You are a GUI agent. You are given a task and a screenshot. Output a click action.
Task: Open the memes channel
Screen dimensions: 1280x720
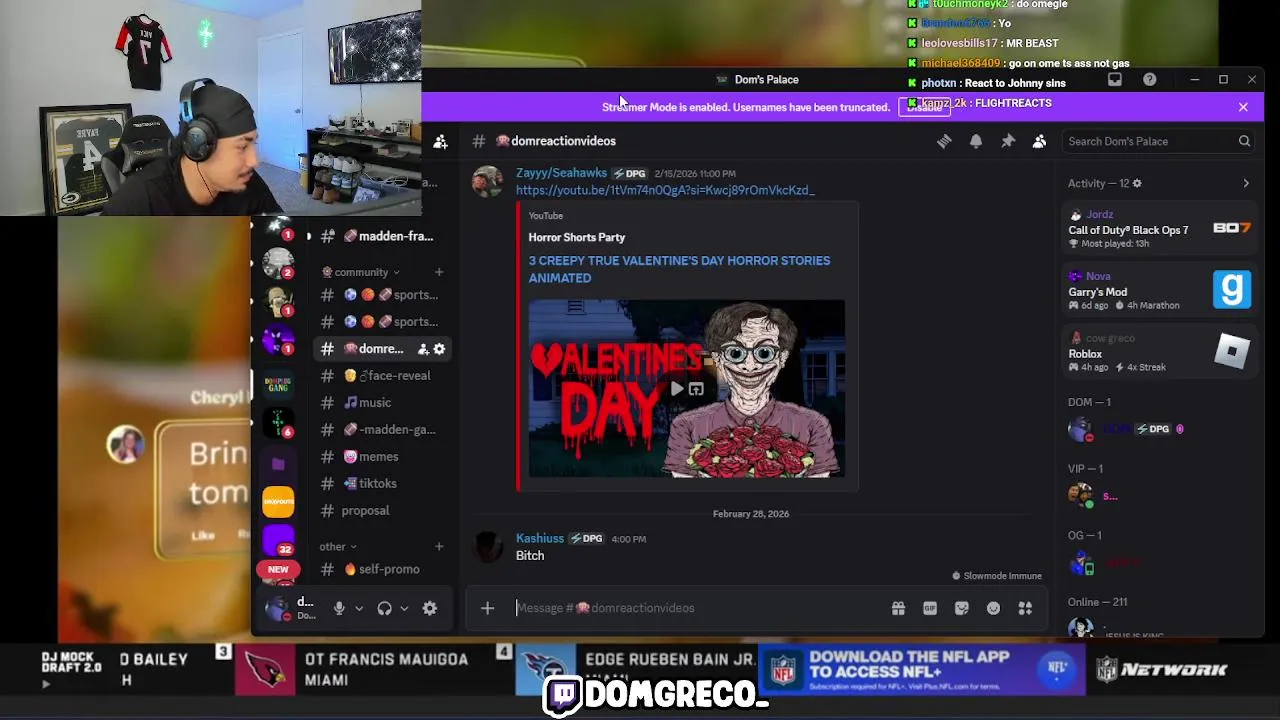click(380, 457)
